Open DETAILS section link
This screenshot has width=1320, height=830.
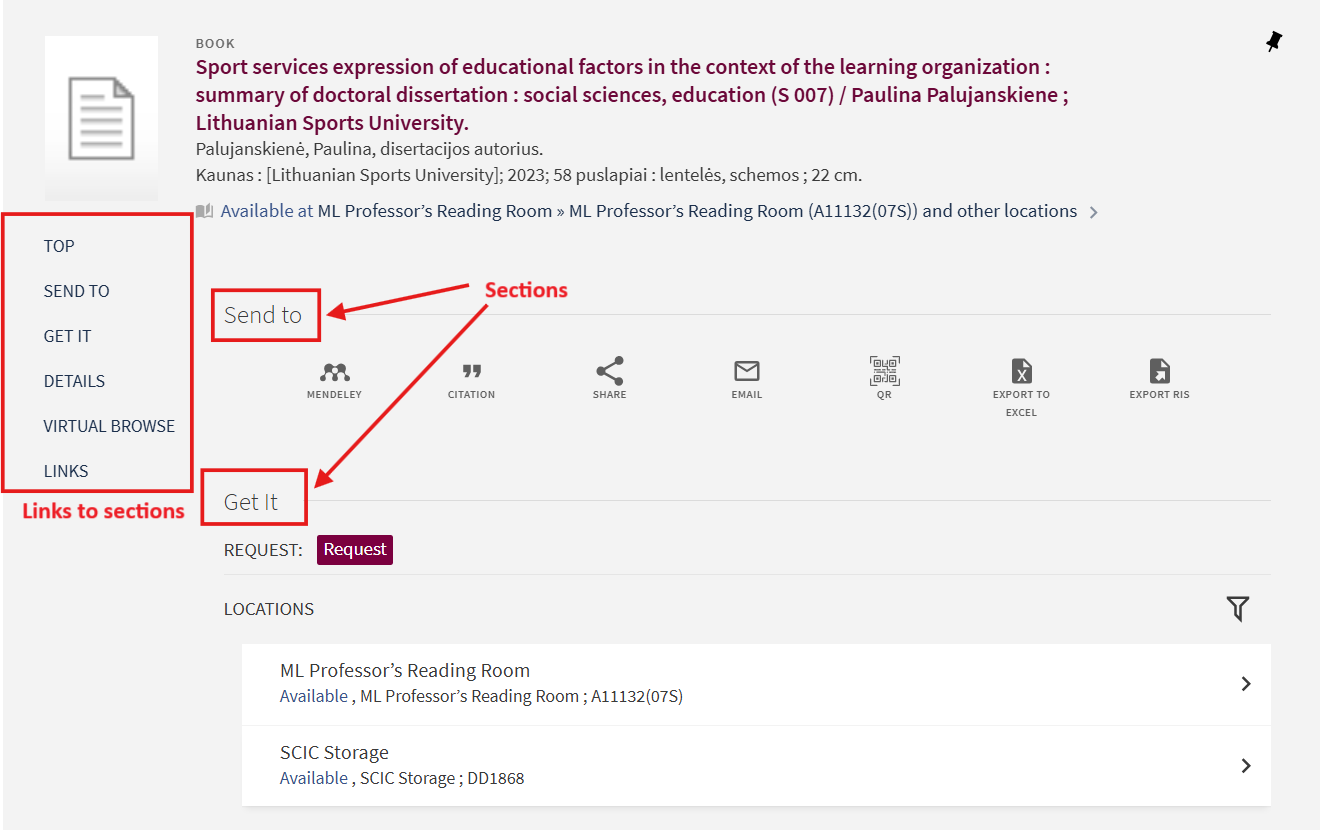coord(74,381)
